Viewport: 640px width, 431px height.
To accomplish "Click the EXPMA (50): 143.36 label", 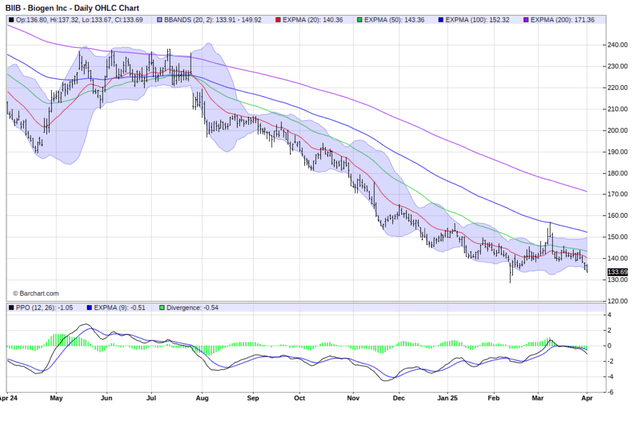I will (x=394, y=20).
